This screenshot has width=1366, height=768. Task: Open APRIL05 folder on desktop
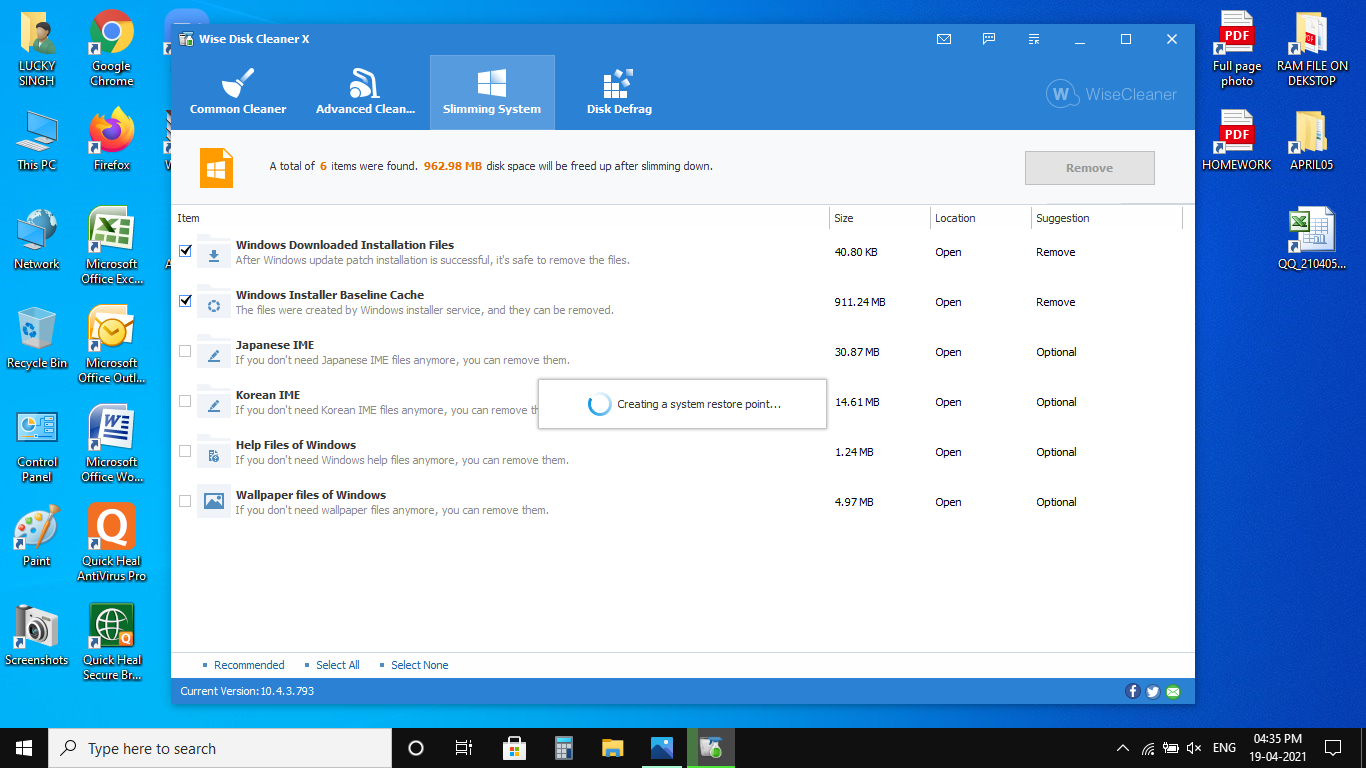pyautogui.click(x=1311, y=141)
